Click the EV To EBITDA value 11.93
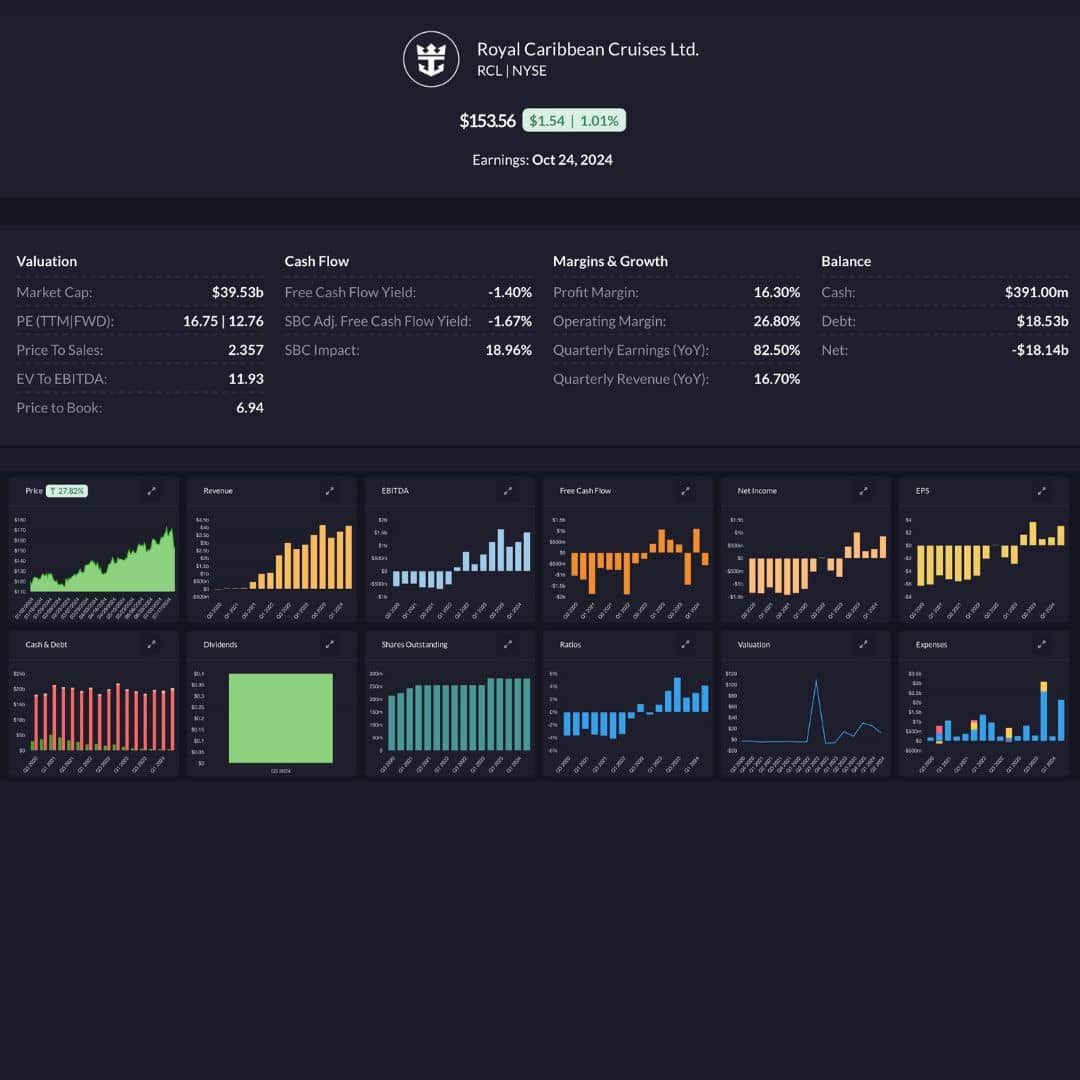 (246, 379)
